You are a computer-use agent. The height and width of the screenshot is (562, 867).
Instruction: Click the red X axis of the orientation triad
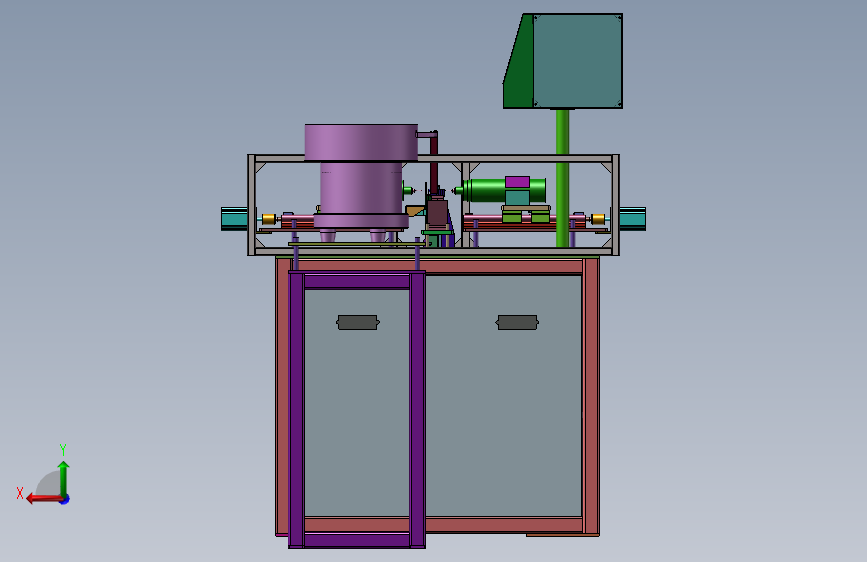click(x=44, y=499)
